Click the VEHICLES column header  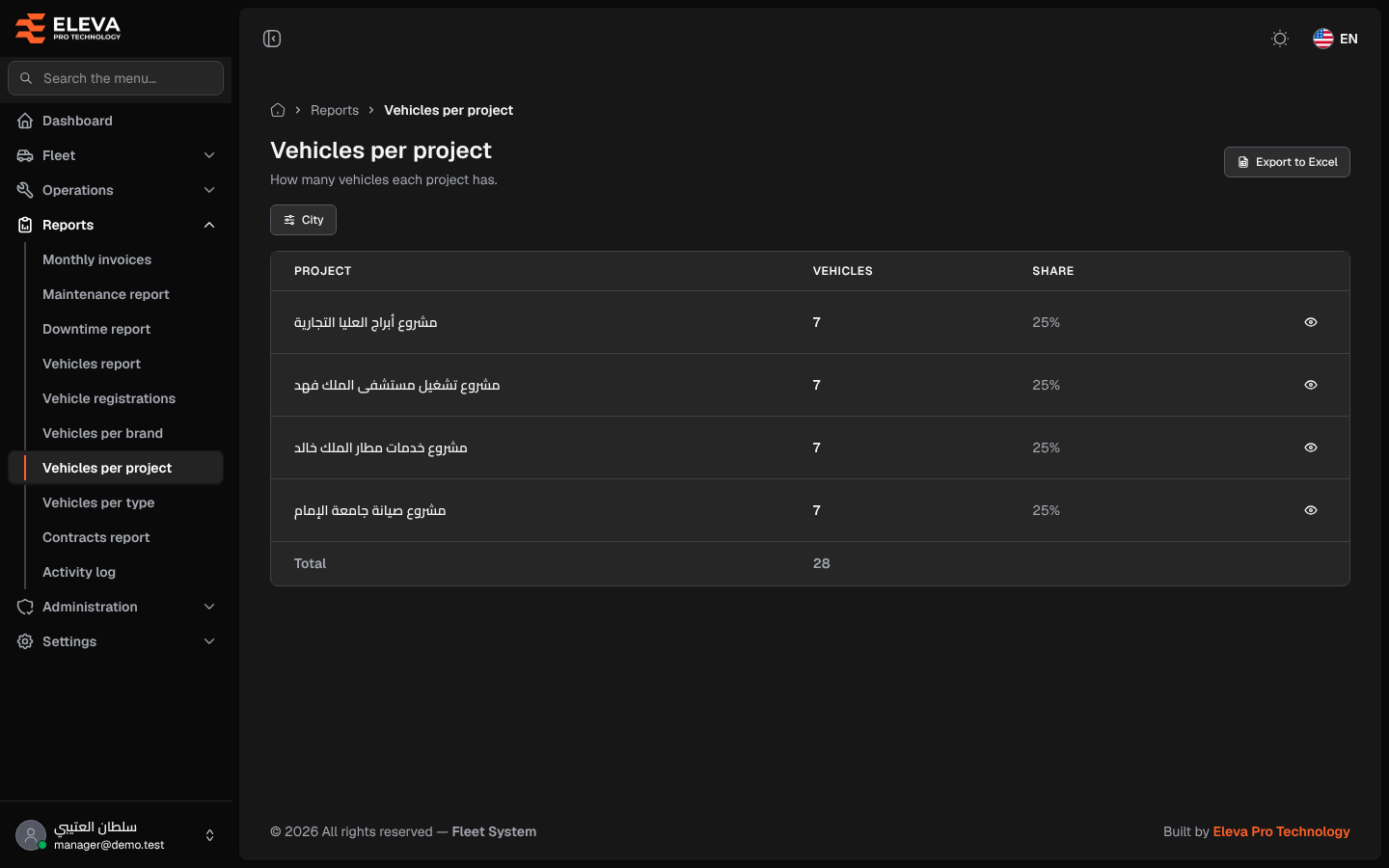(842, 271)
